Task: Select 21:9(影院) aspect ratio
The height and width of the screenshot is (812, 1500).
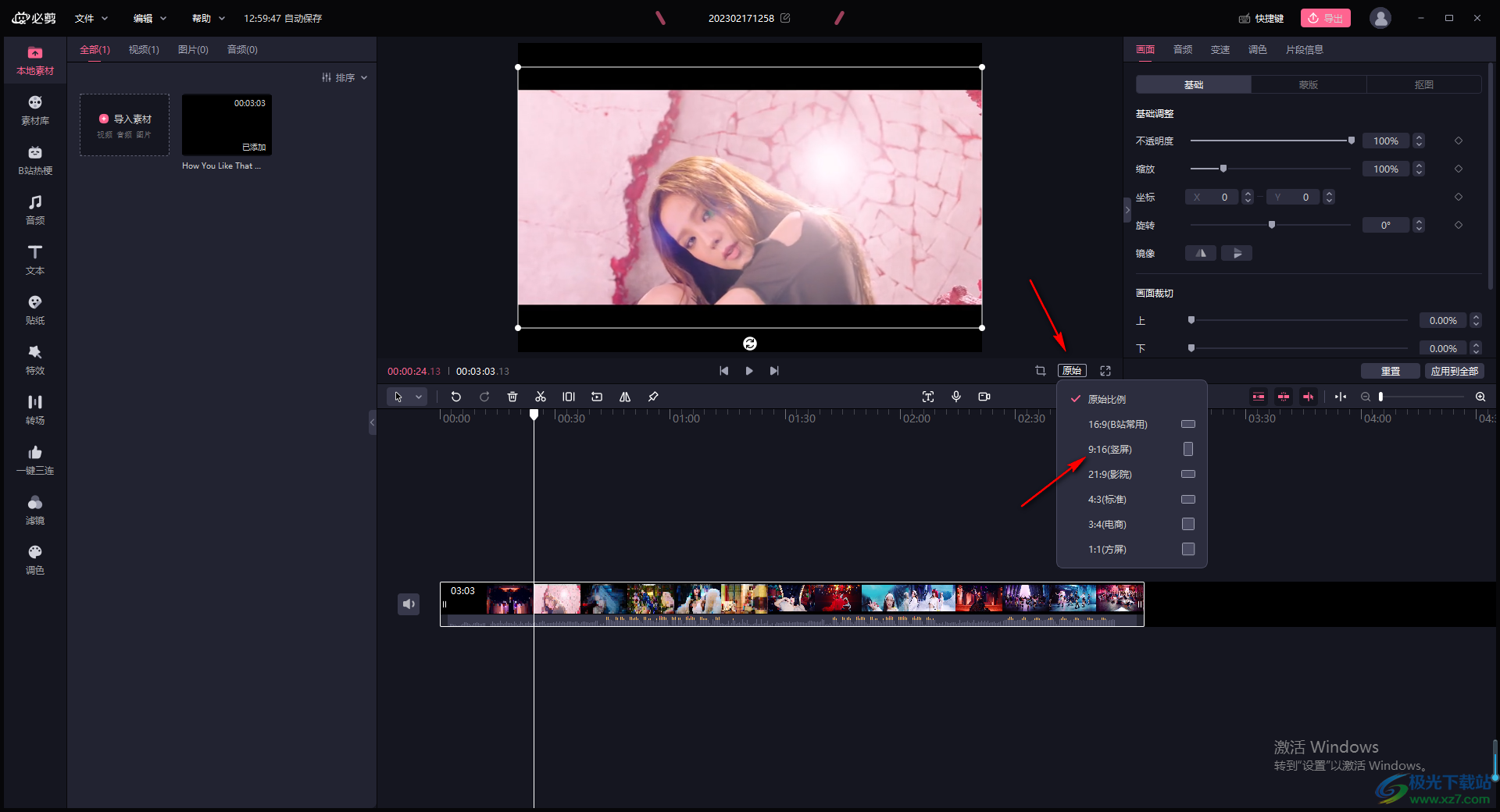Action: point(1132,474)
